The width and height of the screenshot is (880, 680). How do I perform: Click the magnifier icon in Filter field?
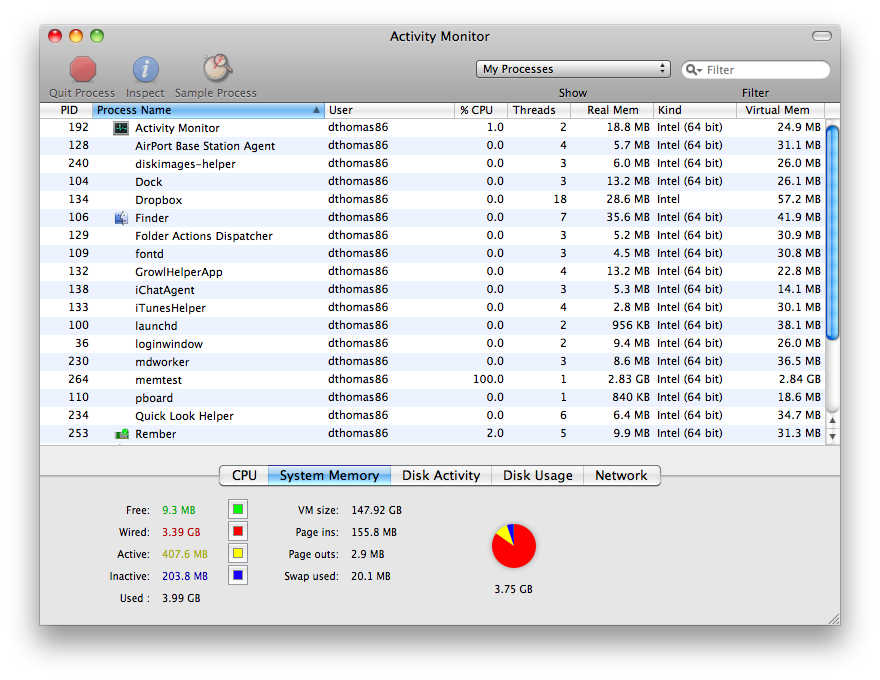coord(694,70)
